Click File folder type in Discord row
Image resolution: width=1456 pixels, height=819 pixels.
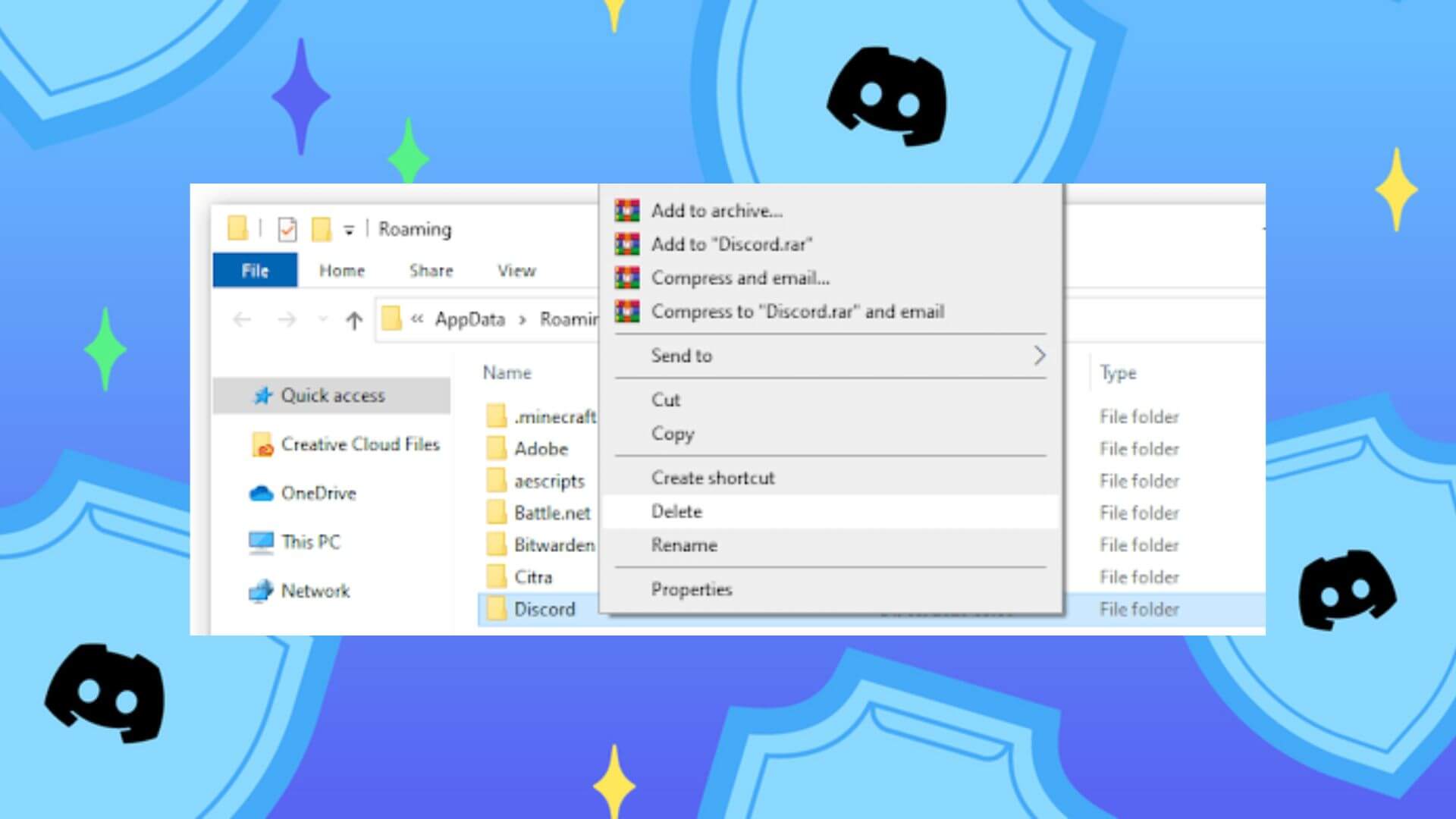pyautogui.click(x=1139, y=609)
